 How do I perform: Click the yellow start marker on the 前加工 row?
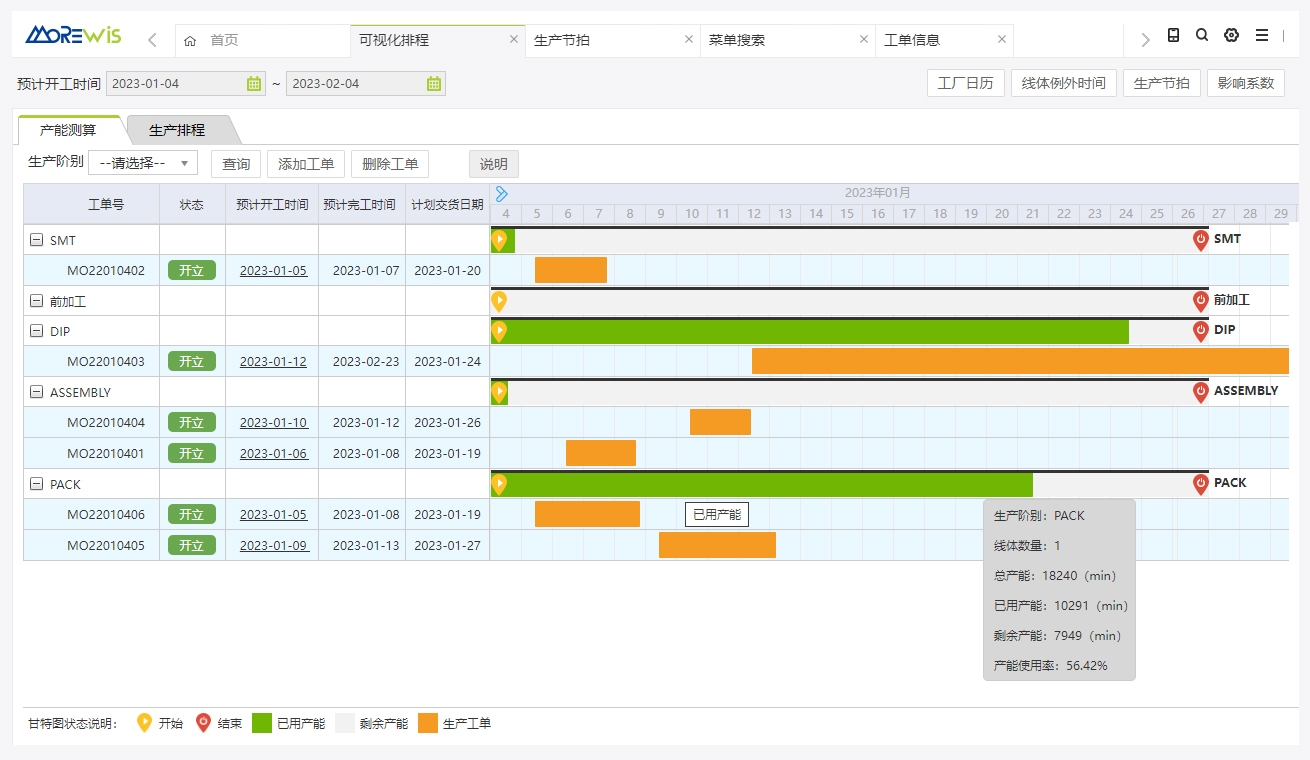point(499,301)
